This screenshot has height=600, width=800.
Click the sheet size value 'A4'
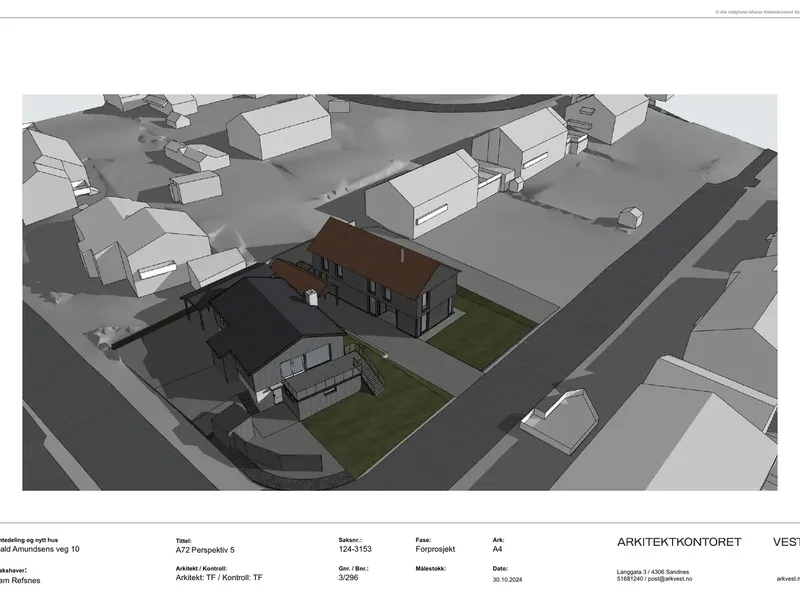tap(497, 549)
